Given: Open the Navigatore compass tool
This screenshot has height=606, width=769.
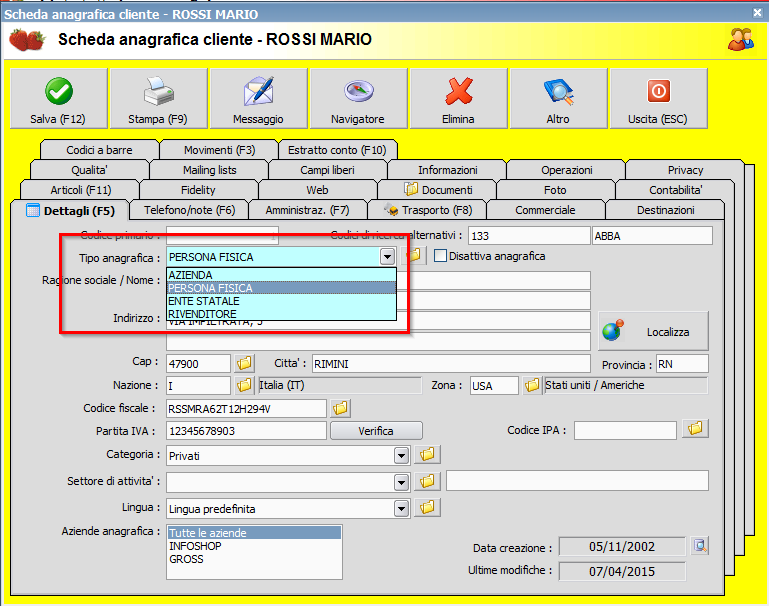Looking at the screenshot, I should (x=358, y=99).
